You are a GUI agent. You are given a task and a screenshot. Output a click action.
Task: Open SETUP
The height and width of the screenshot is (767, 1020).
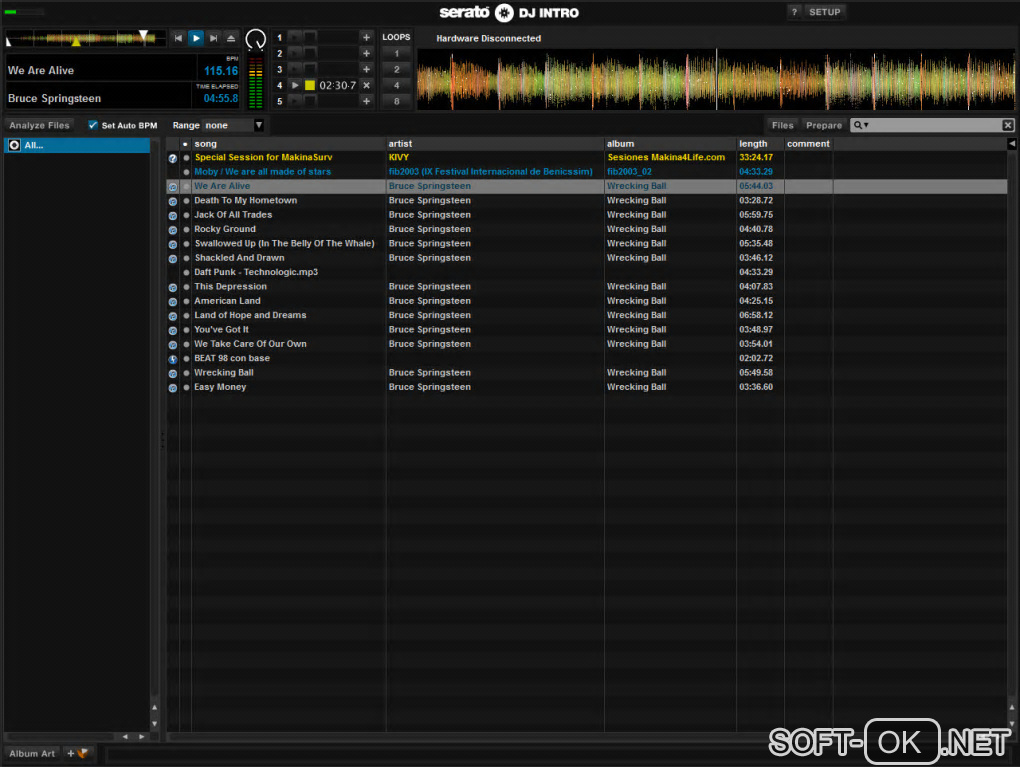coord(824,12)
